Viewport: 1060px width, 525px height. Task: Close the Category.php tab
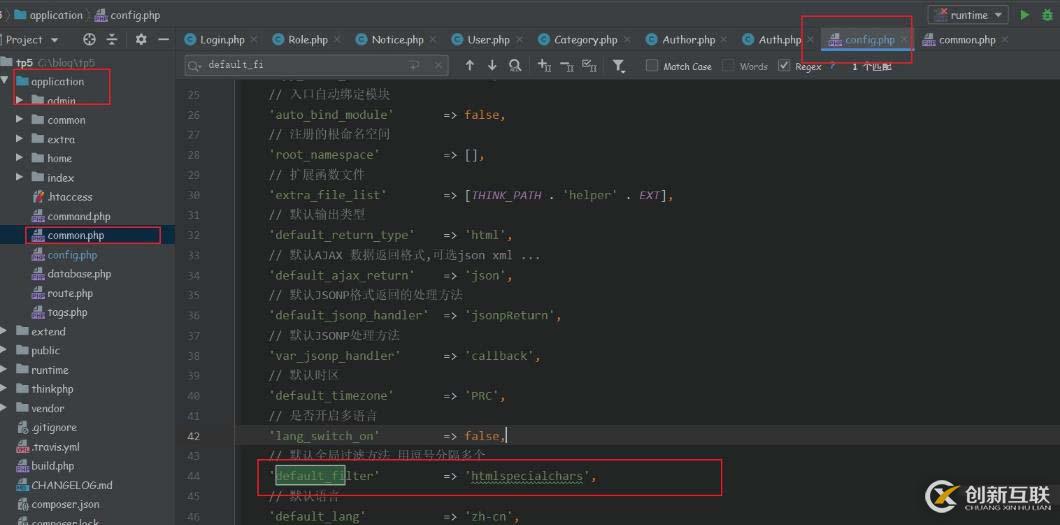[628, 40]
